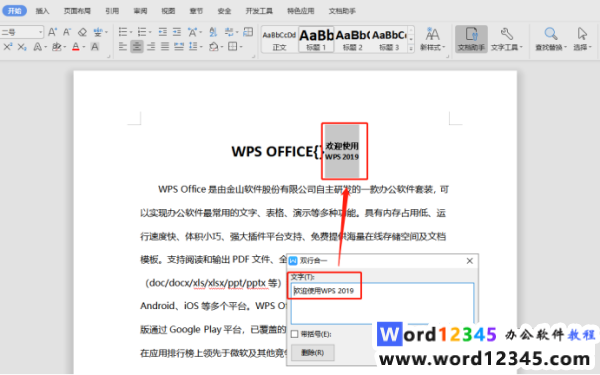Screen dimensions: 600x375
Task: Click the sort icon
Action: point(213,32)
